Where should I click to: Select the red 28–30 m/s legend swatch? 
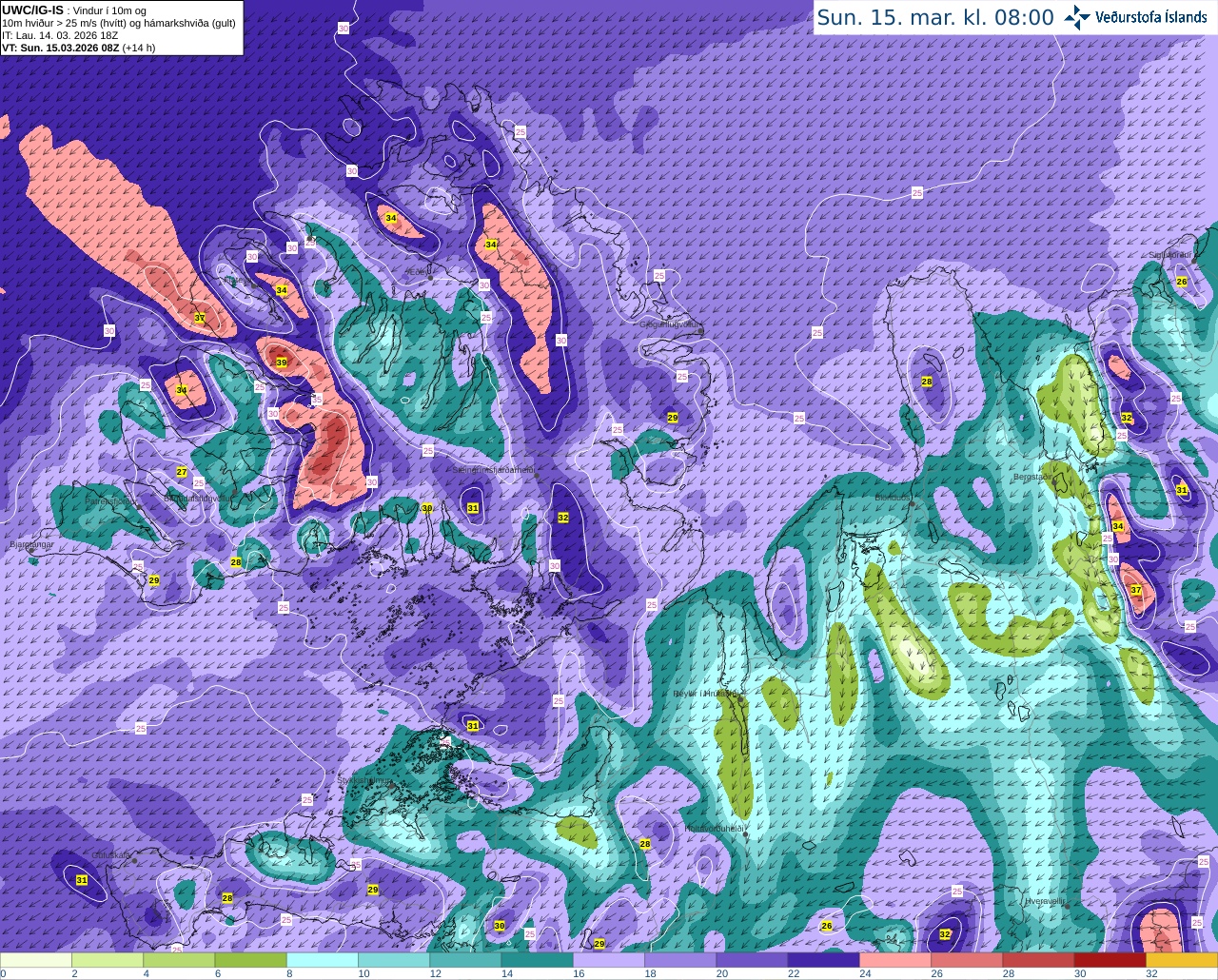click(1038, 960)
